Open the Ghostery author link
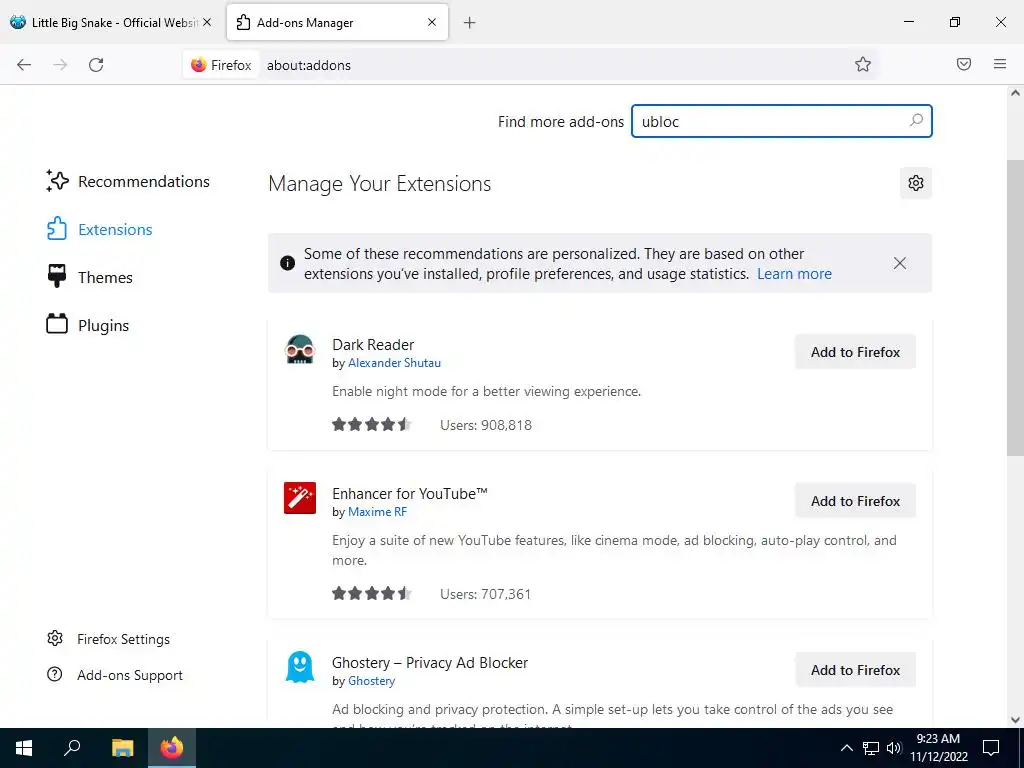Screen dimensions: 1024x768 [372, 681]
